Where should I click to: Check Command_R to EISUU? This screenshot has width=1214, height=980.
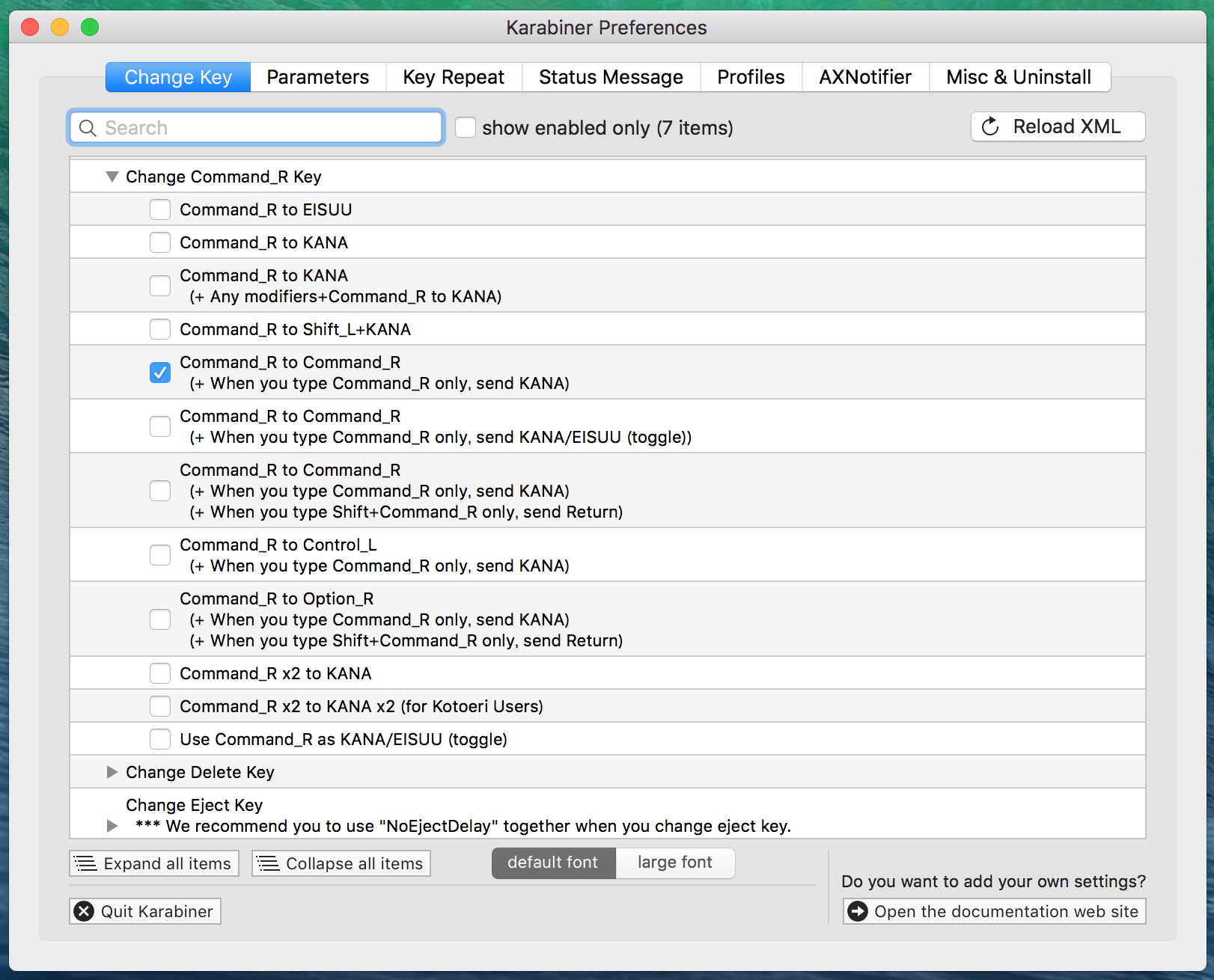[160, 209]
